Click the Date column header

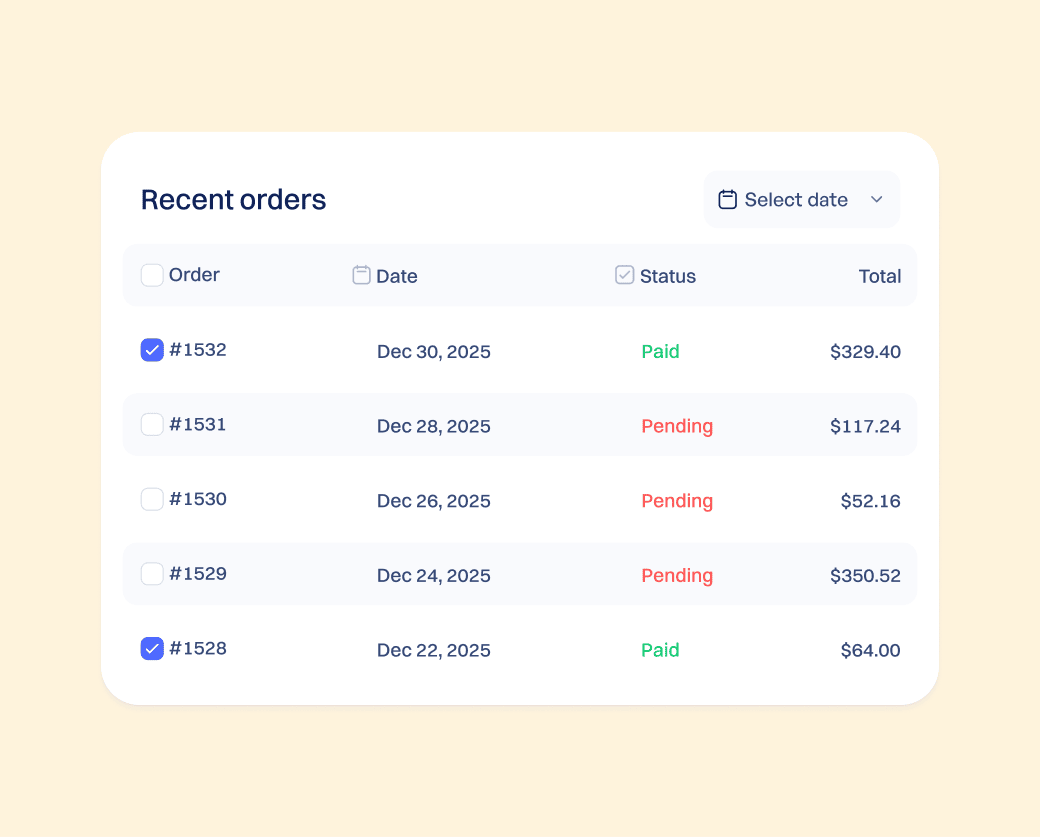[x=396, y=276]
